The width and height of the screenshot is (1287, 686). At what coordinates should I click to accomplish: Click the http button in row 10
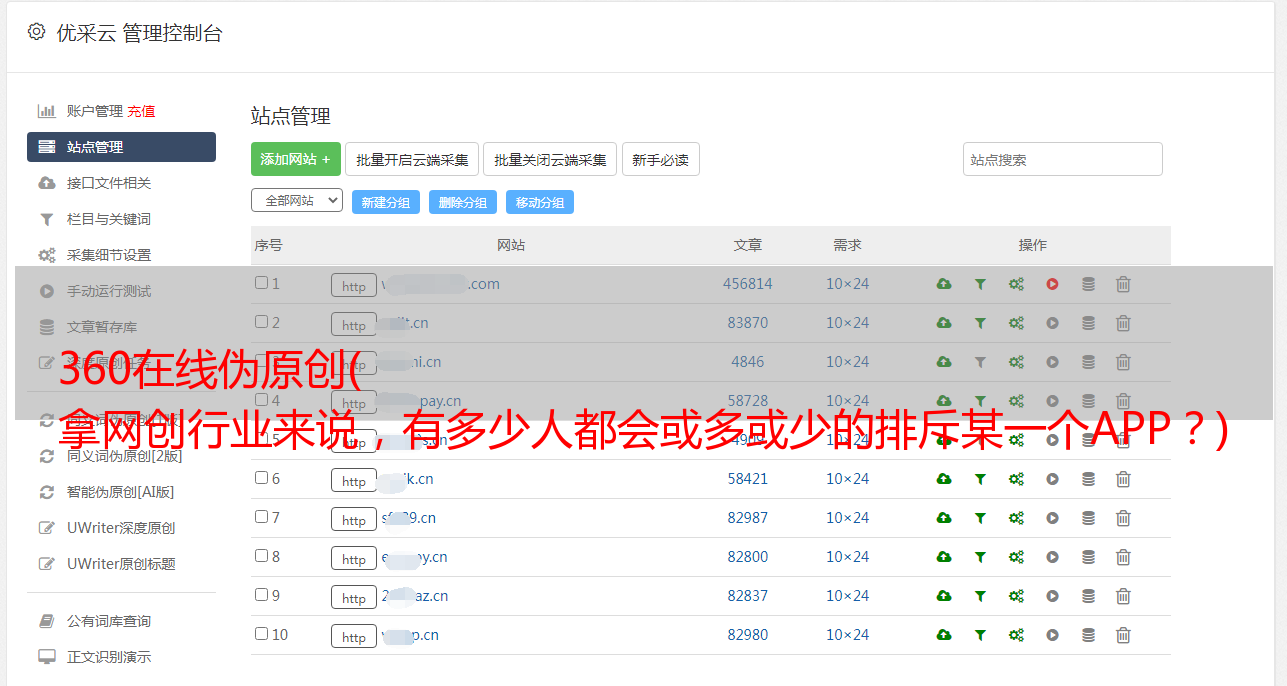pyautogui.click(x=354, y=636)
